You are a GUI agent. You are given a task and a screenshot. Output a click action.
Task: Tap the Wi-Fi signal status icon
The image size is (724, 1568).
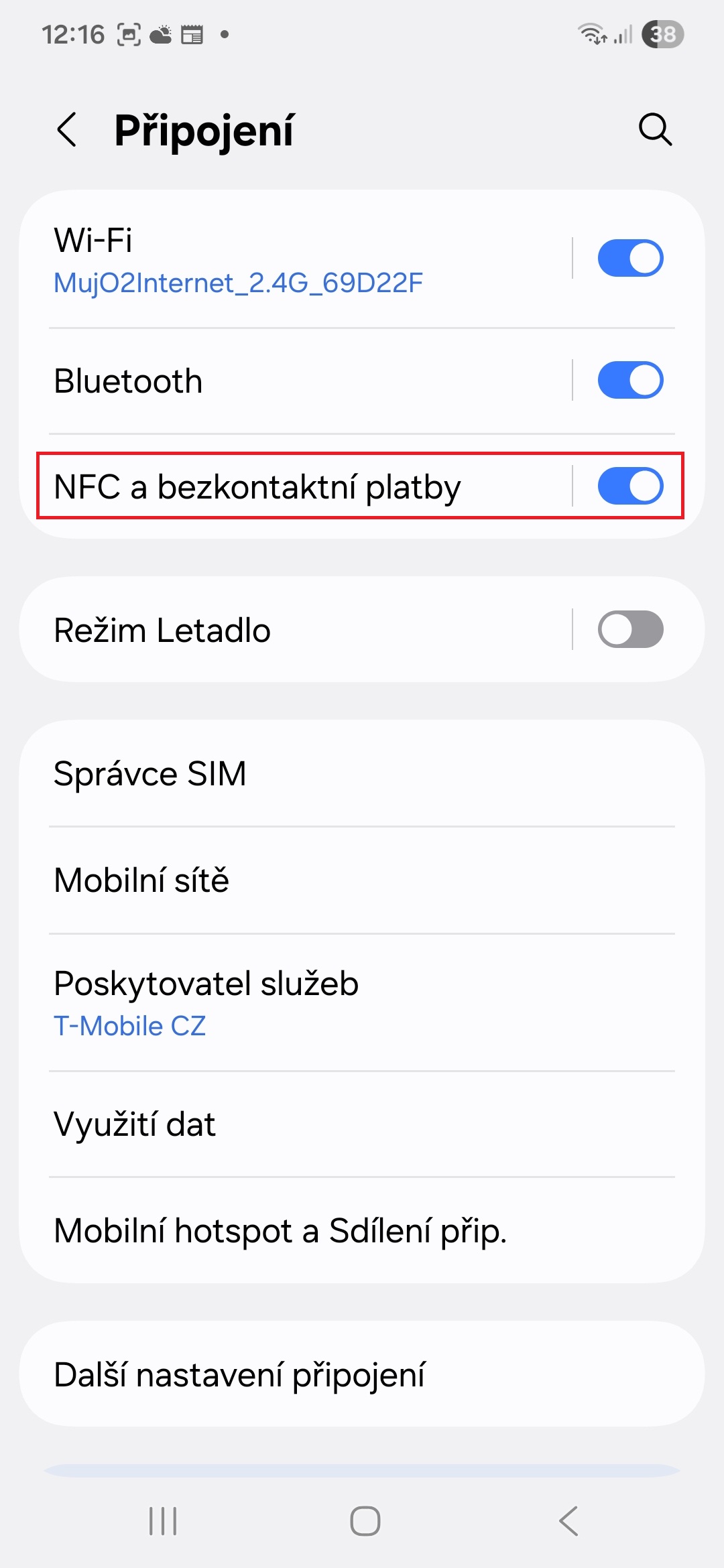[x=592, y=34]
